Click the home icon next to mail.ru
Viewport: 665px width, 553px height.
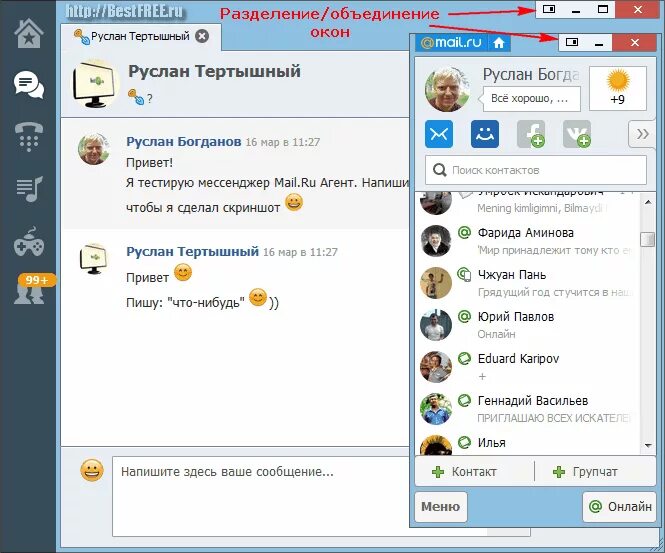(499, 42)
